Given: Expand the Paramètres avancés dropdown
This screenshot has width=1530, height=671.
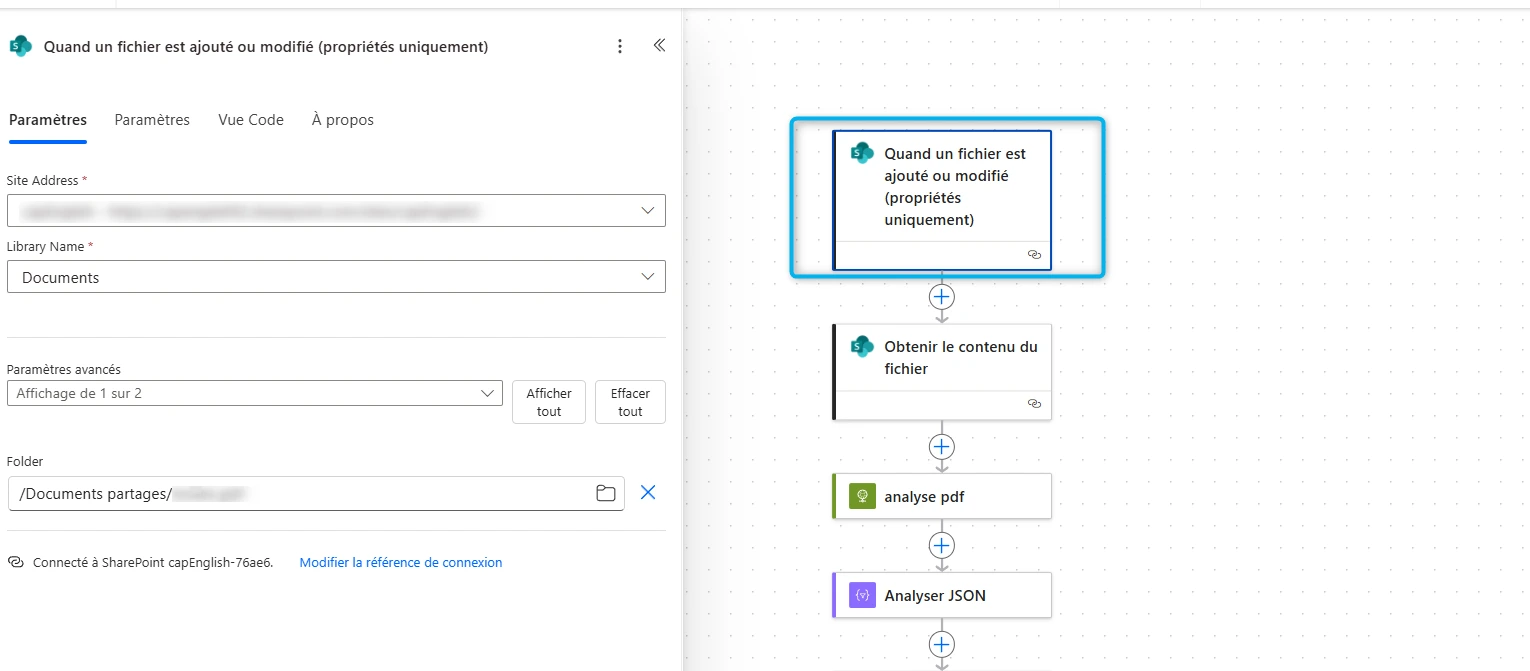Looking at the screenshot, I should (255, 393).
